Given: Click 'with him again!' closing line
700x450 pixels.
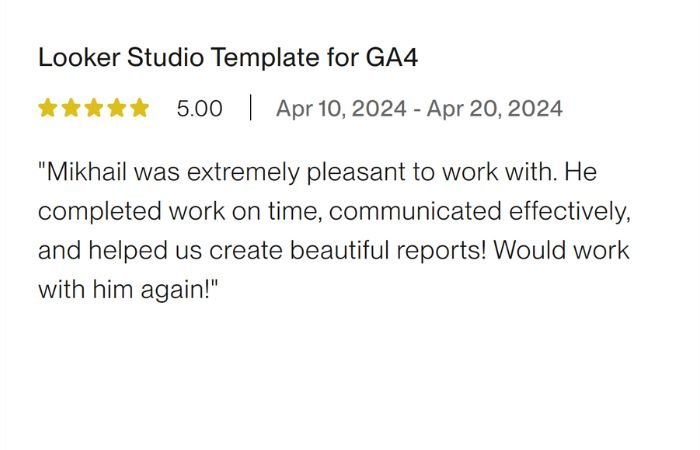Looking at the screenshot, I should coord(129,290).
